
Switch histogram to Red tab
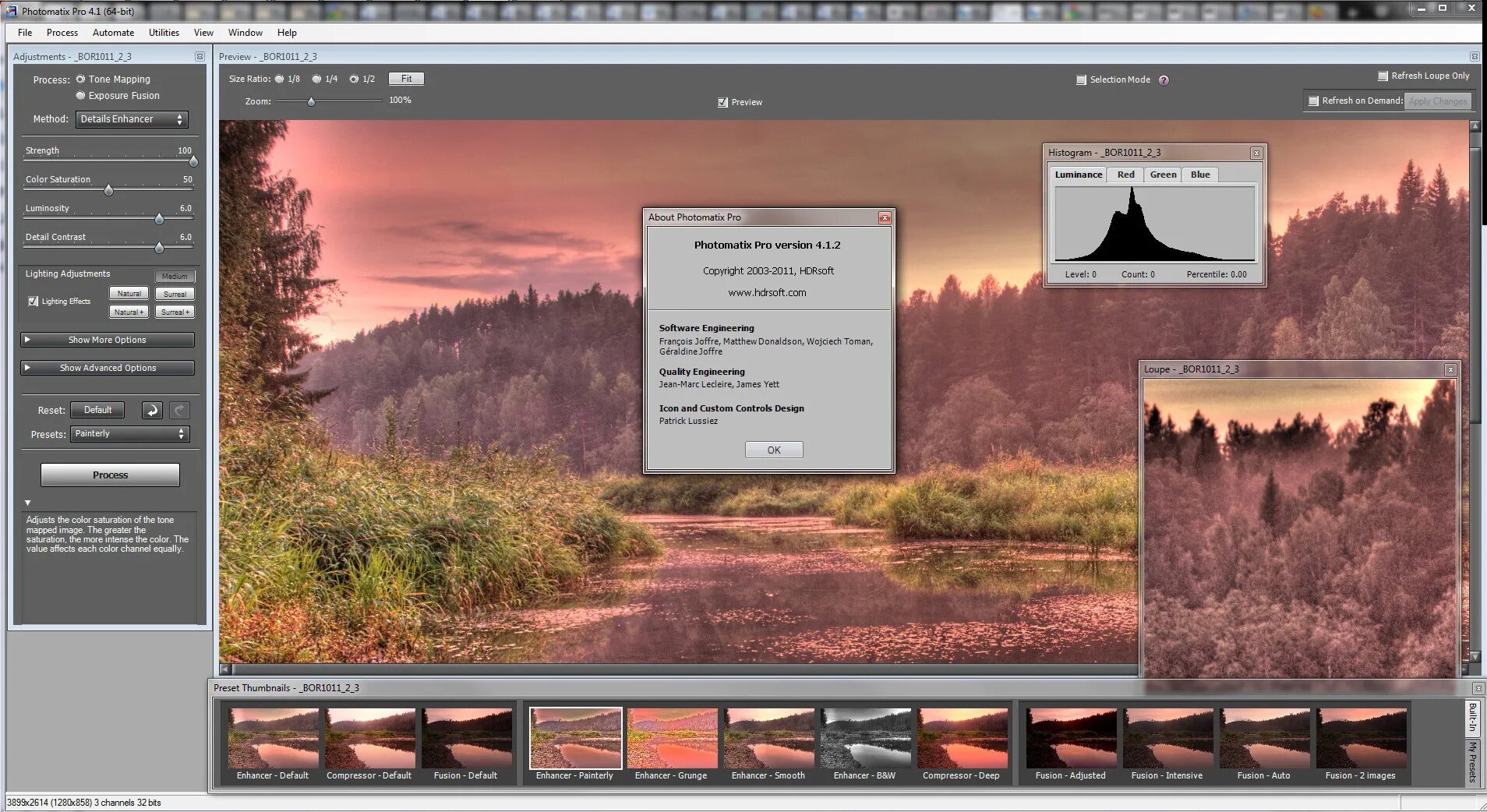point(1125,175)
